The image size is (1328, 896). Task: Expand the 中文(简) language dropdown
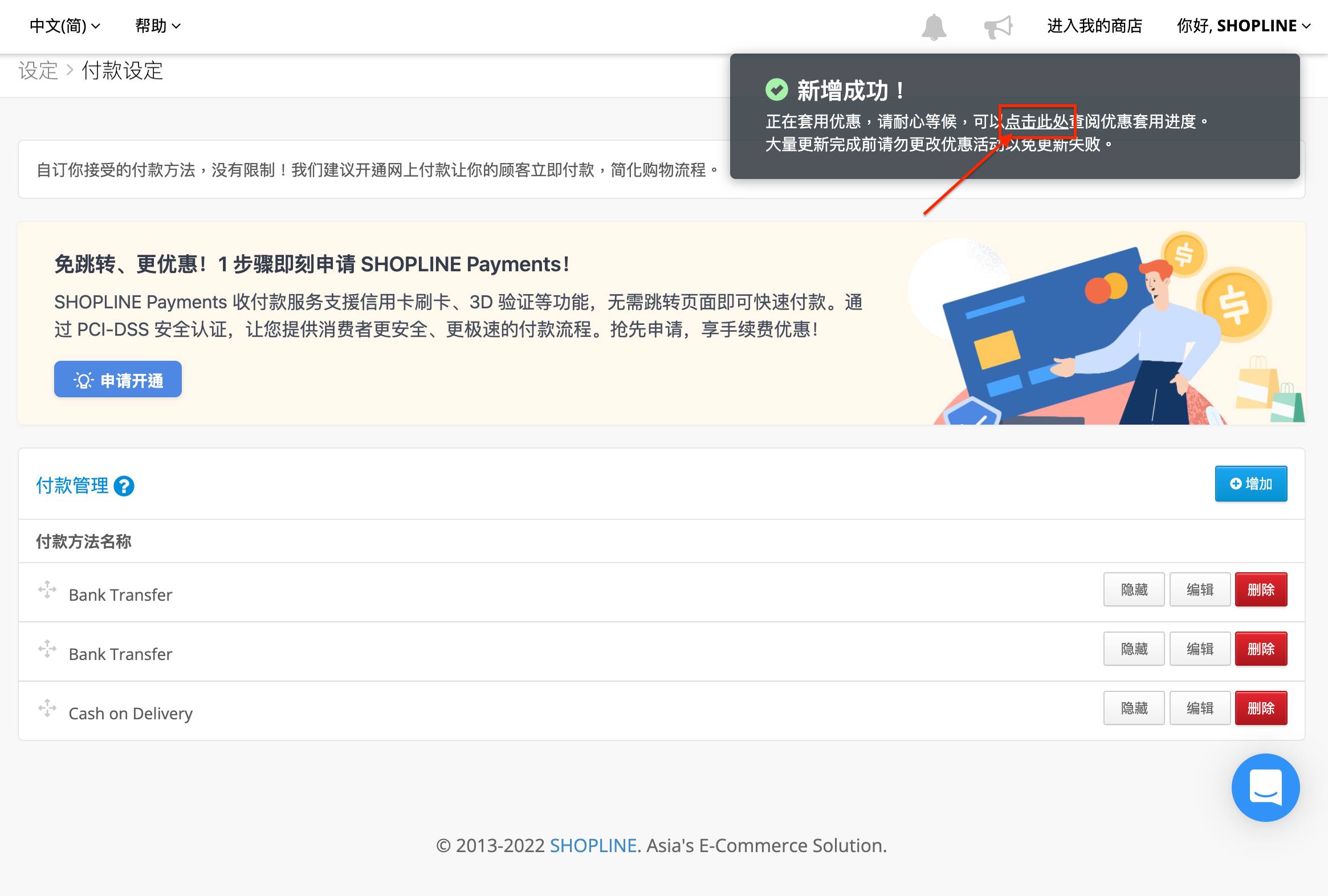pyautogui.click(x=64, y=26)
